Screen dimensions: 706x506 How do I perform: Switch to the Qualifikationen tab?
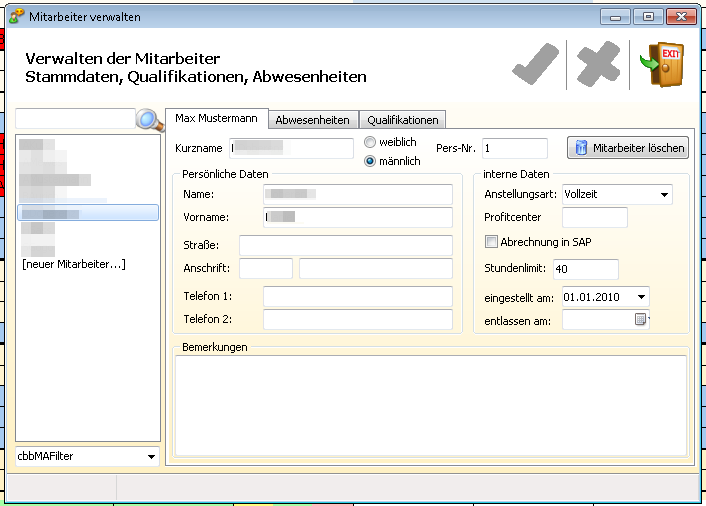click(403, 120)
